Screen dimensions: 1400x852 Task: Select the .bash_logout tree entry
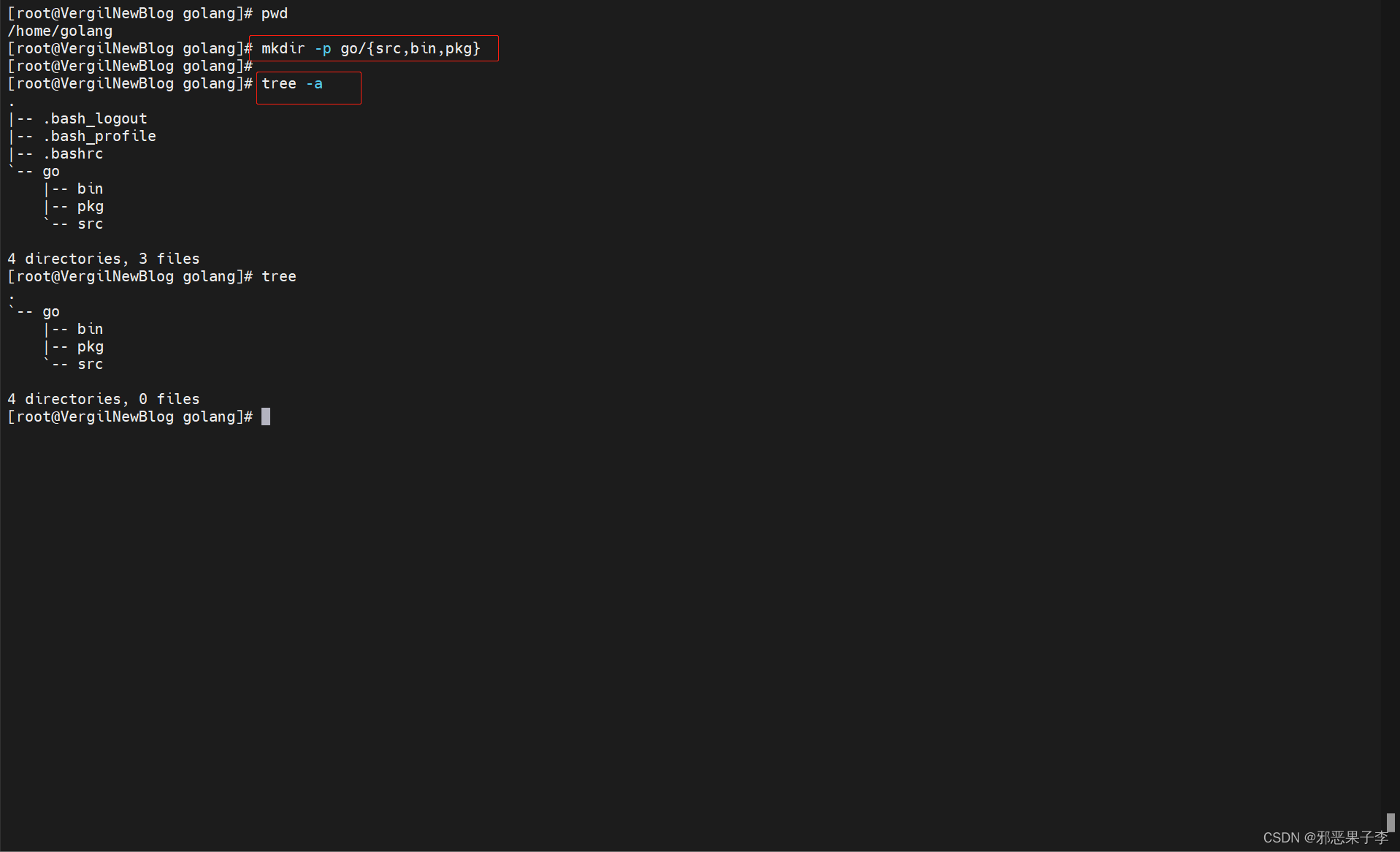pos(95,118)
